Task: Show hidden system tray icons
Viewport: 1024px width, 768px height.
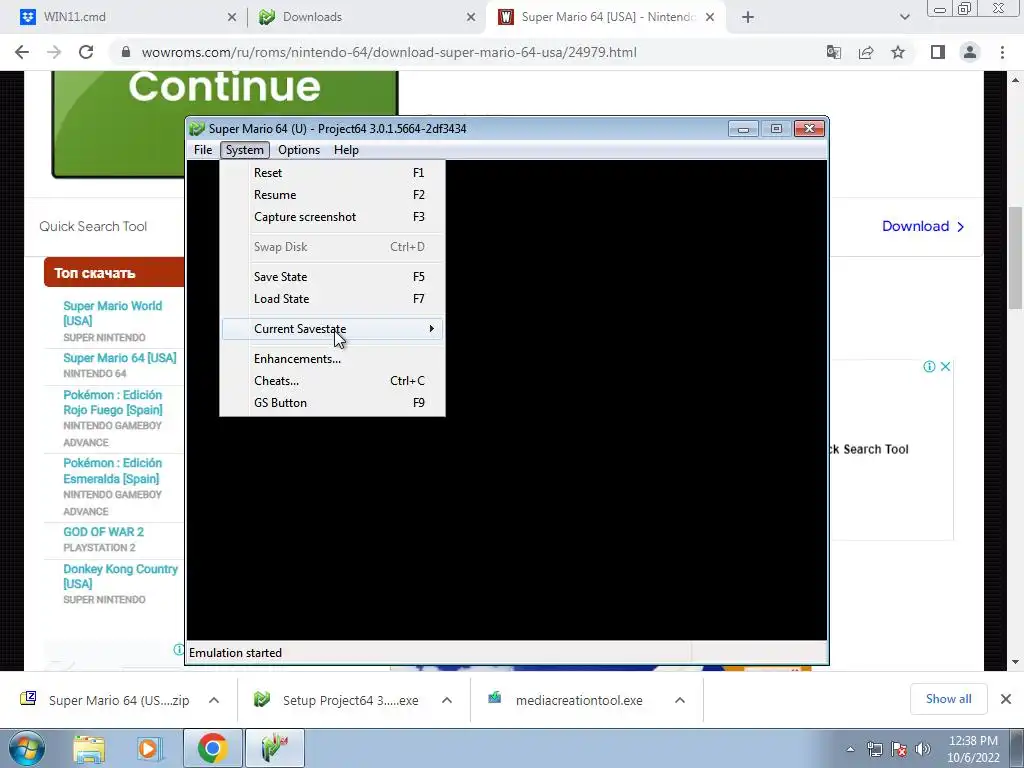Action: (x=850, y=749)
